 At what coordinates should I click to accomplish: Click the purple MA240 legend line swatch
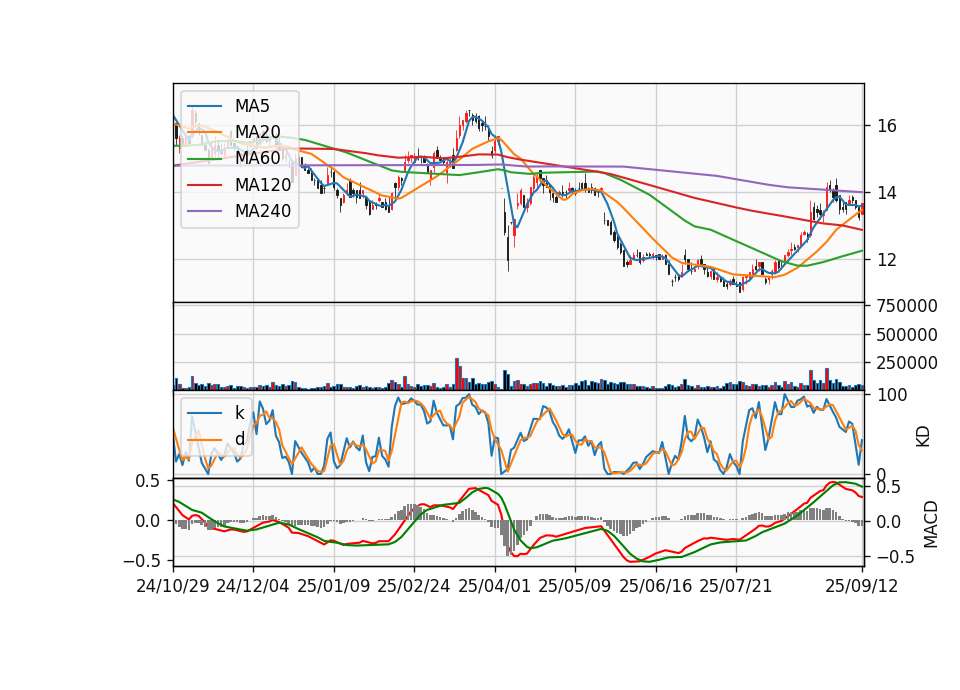[204, 211]
